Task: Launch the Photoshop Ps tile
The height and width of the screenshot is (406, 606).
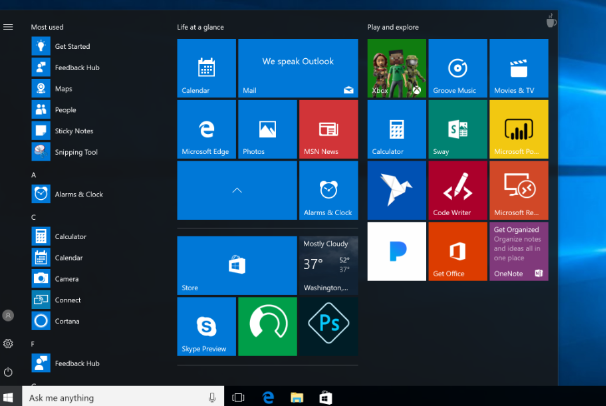Action: (327, 326)
